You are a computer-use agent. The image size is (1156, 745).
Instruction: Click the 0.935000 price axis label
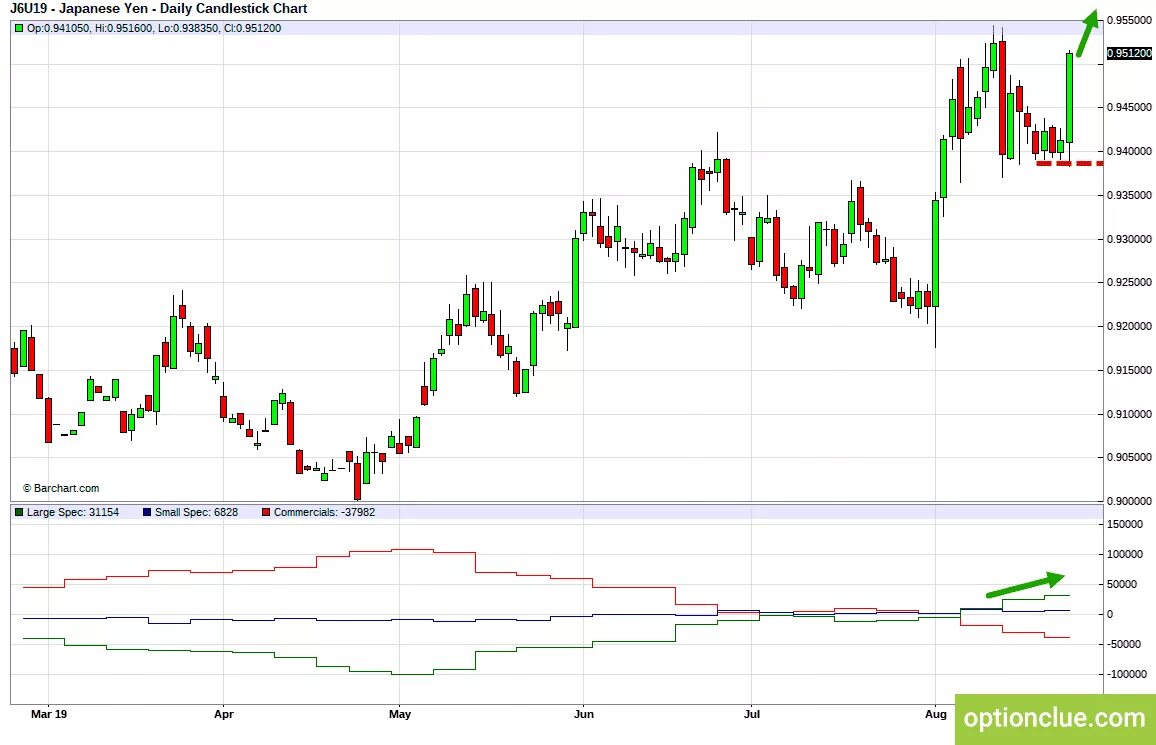click(1129, 195)
